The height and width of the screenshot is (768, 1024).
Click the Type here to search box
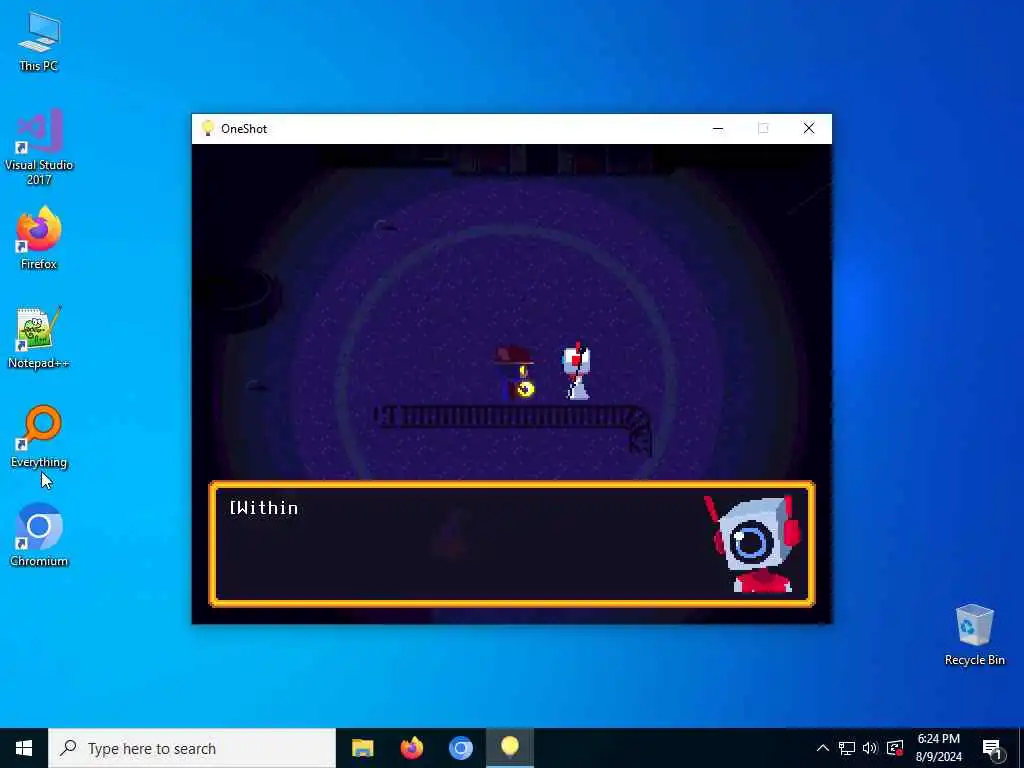(192, 748)
